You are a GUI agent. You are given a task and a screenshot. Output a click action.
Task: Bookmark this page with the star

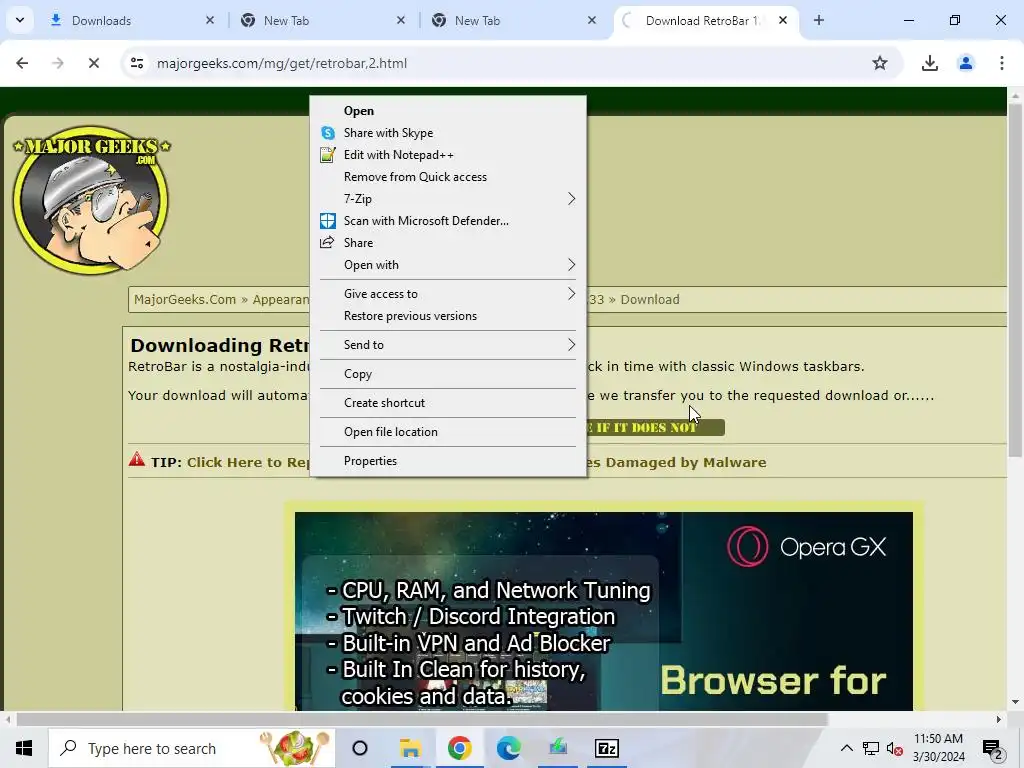pos(880,63)
